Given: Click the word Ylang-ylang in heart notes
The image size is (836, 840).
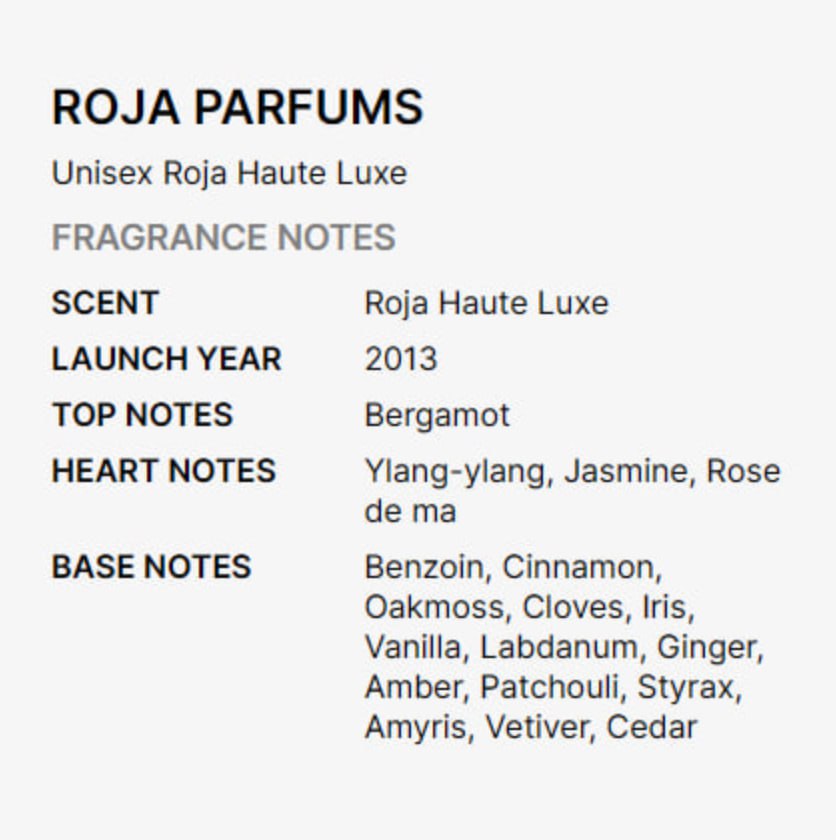Looking at the screenshot, I should click(x=456, y=471).
